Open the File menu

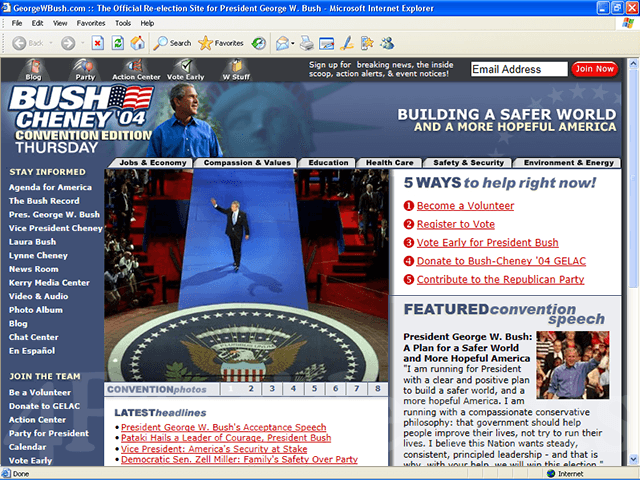pos(17,23)
